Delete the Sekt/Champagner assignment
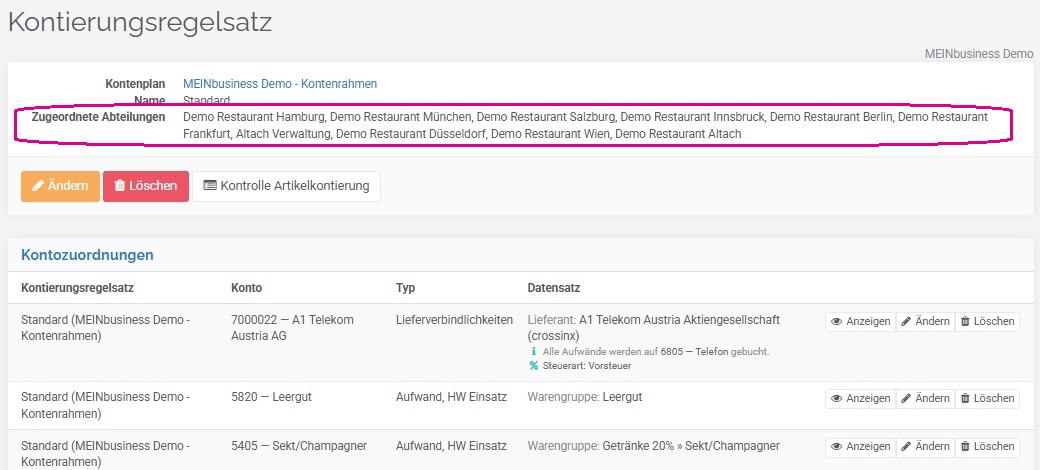The image size is (1040, 470). pos(987,447)
